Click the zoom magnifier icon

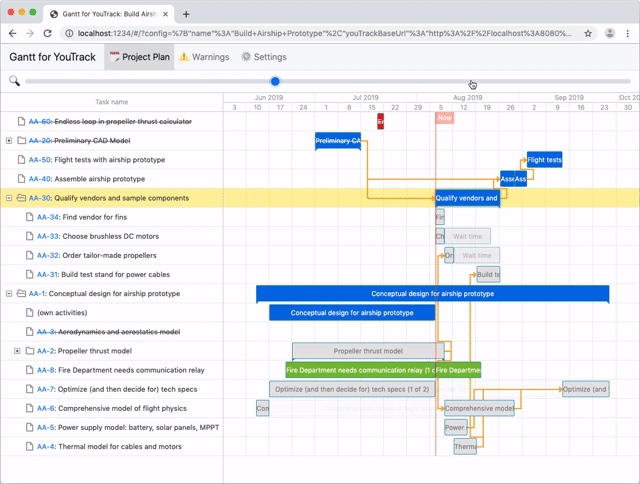pos(14,81)
